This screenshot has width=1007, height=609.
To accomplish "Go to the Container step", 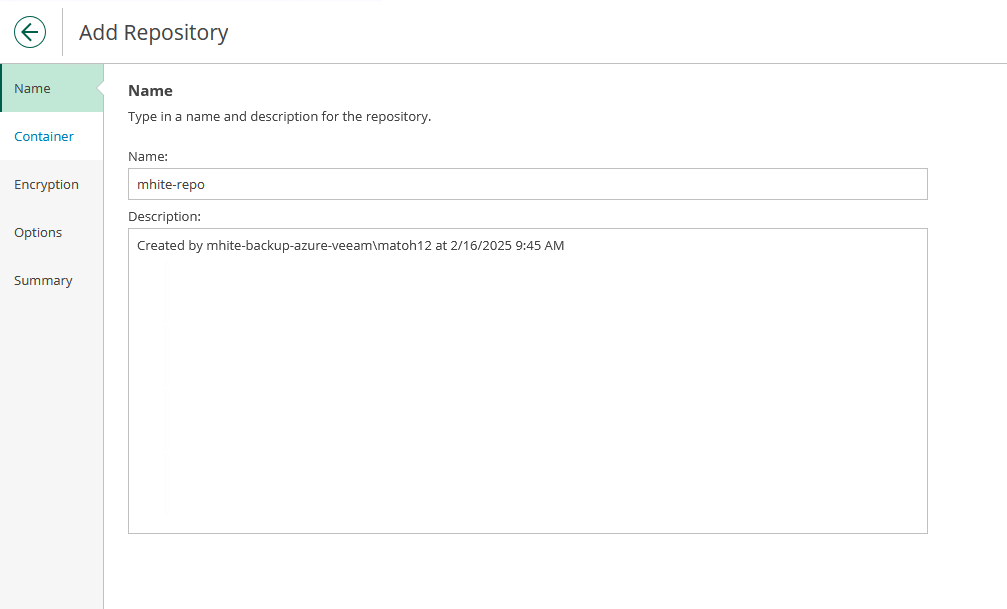I will point(44,137).
